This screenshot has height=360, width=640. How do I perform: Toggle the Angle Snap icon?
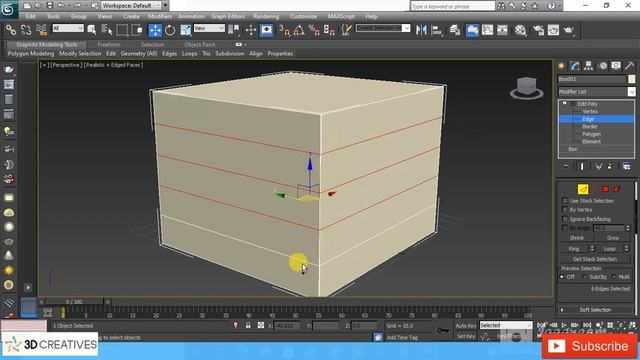299,30
